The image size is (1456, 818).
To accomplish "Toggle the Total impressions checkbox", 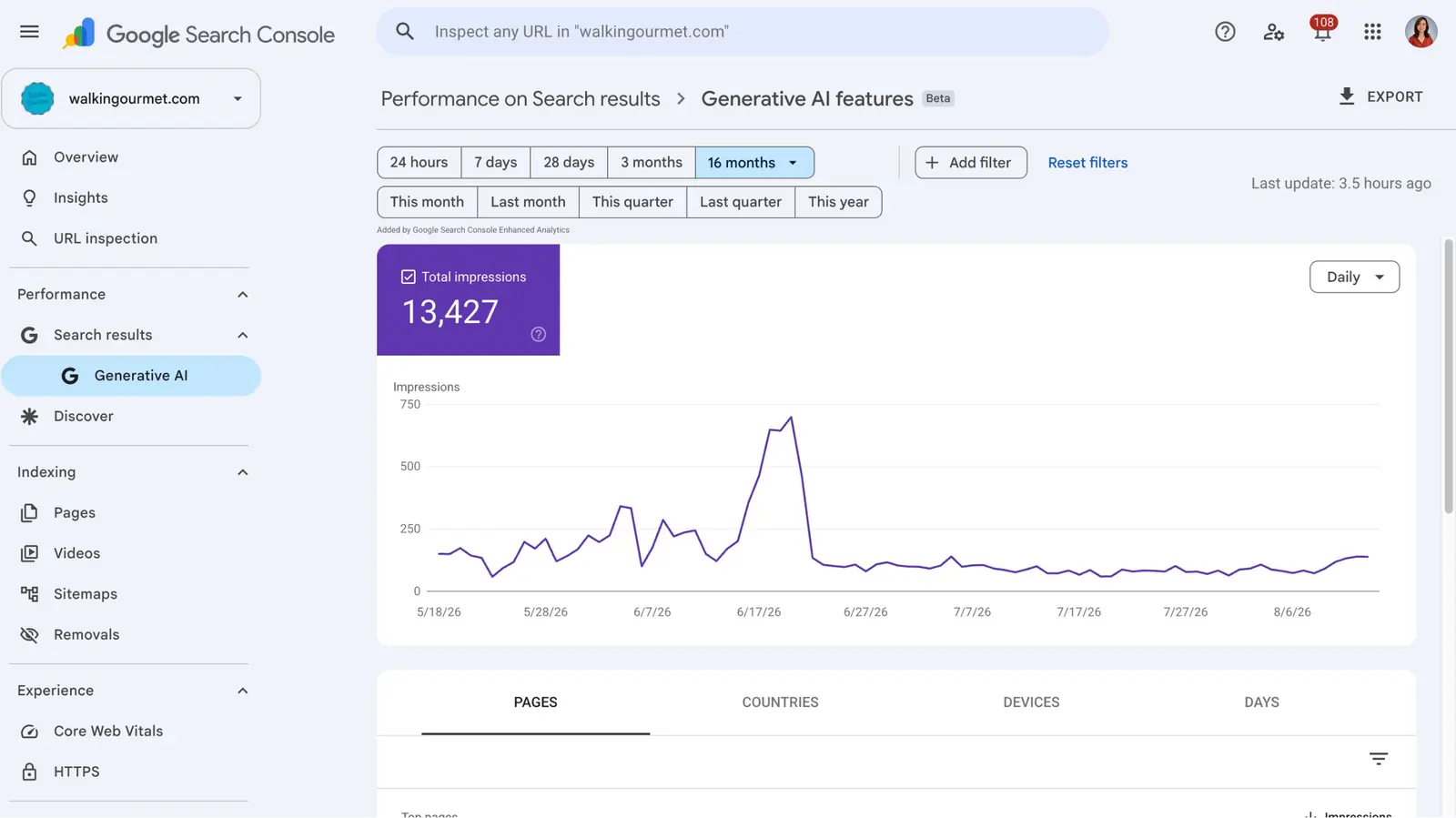I will [x=409, y=277].
